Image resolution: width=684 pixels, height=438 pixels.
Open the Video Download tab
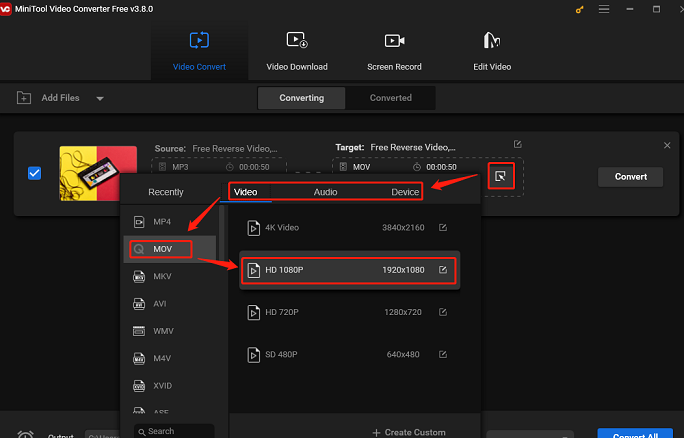tap(297, 51)
